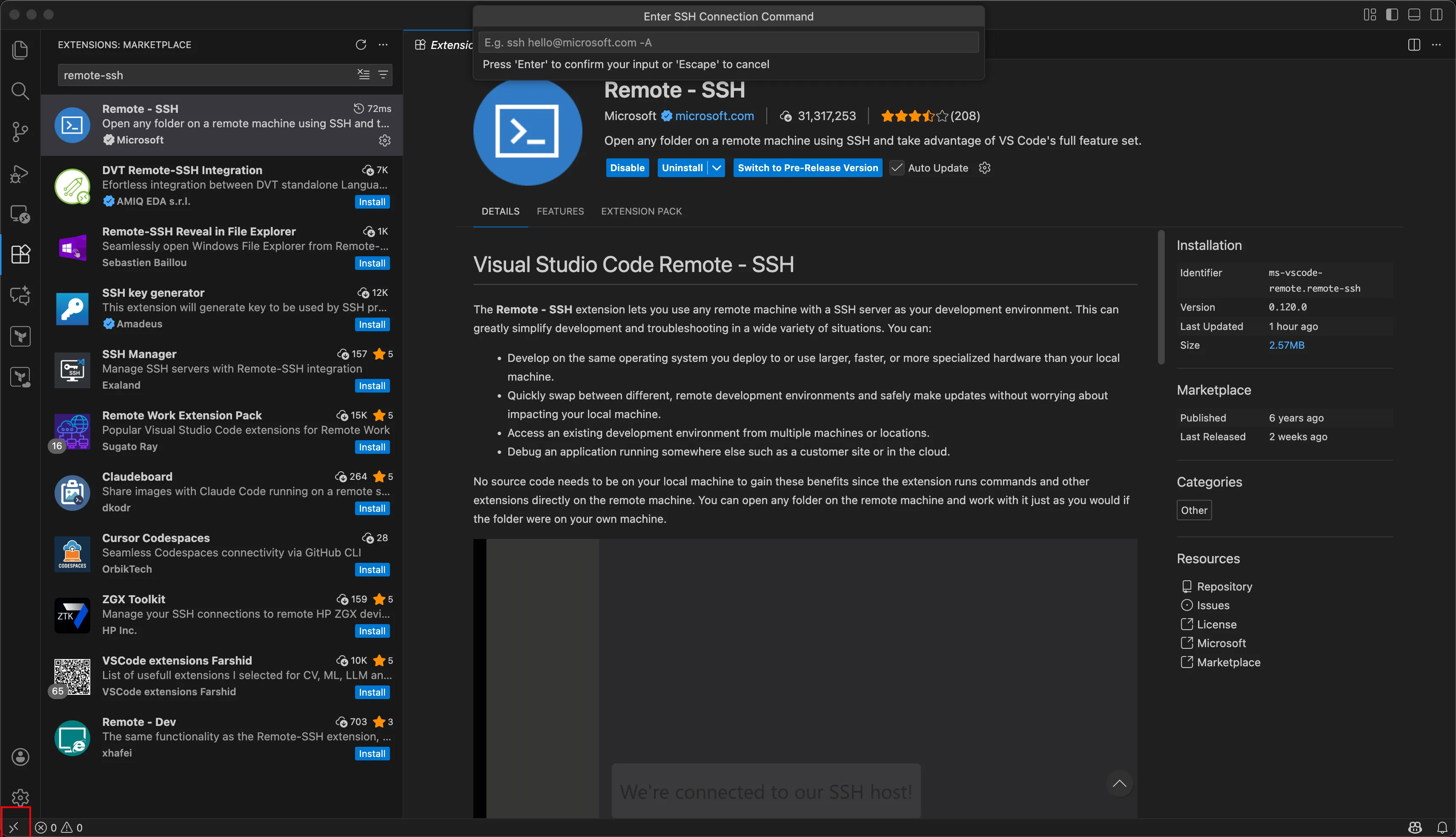The image size is (1456, 837).
Task: Install DVT Remote-SSH Integration
Action: (x=372, y=202)
